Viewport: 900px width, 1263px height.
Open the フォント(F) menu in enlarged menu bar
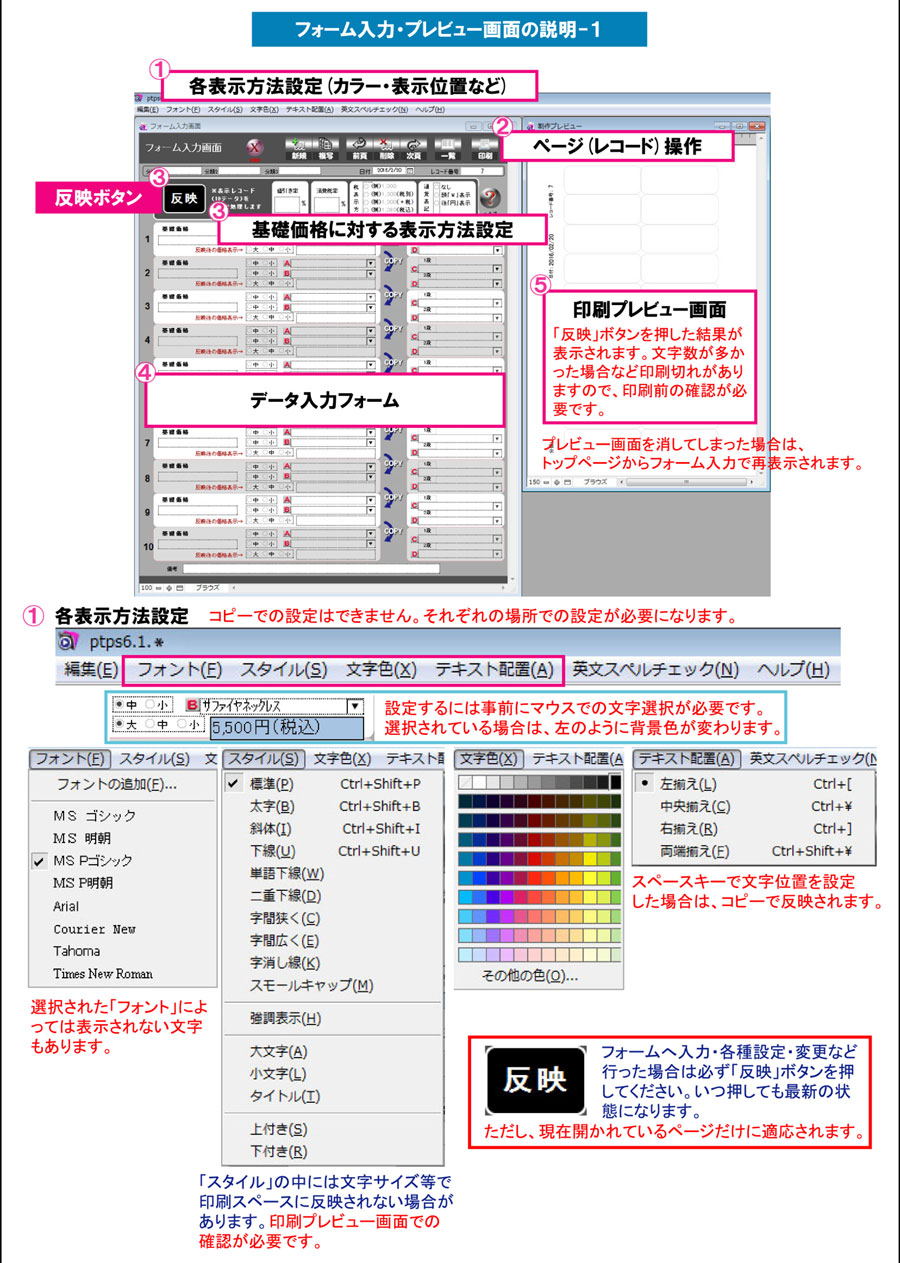pos(180,670)
